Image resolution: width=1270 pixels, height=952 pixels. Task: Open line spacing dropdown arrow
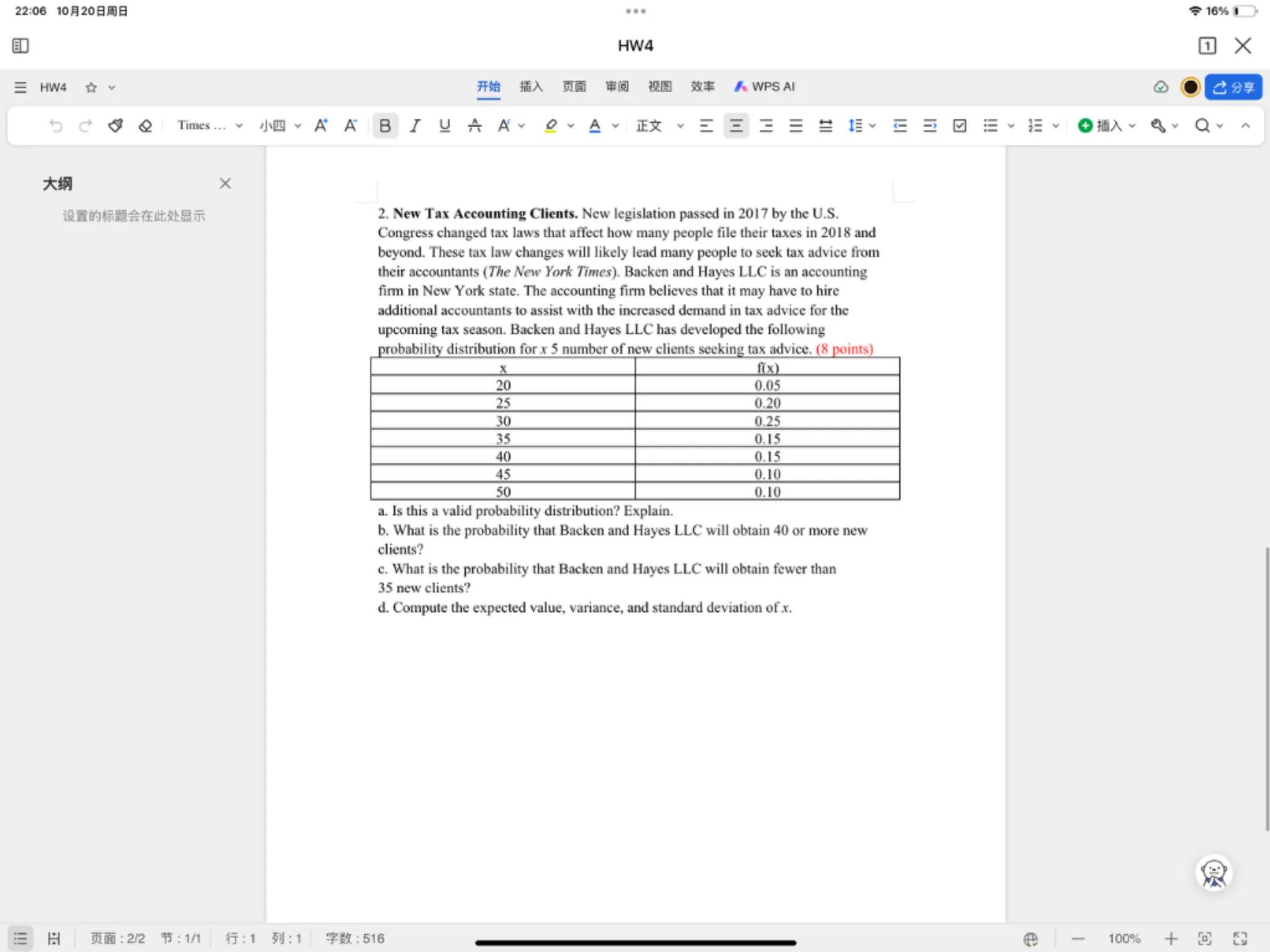pyautogui.click(x=873, y=126)
